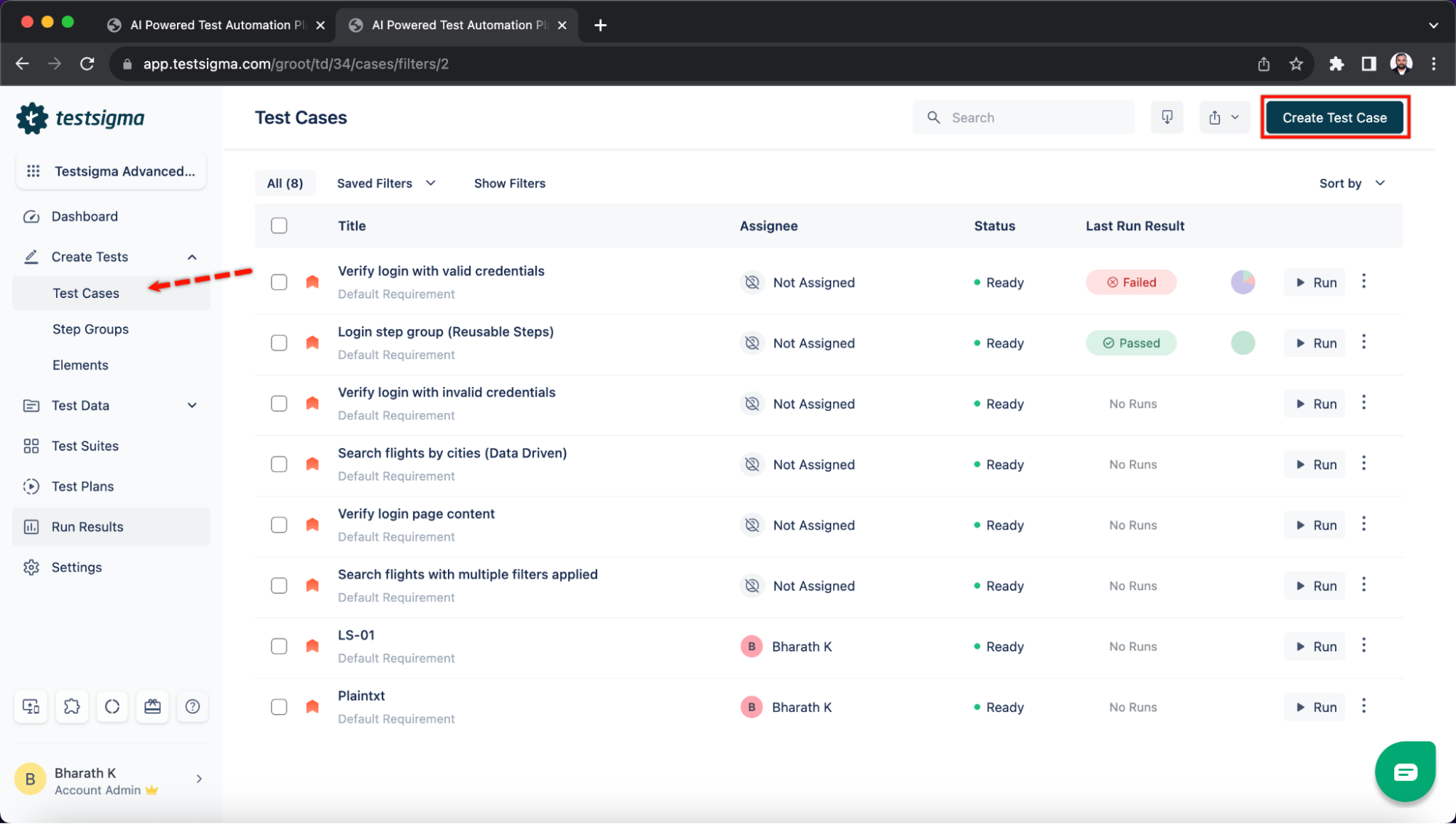Bookmark this page with star icon
The height and width of the screenshot is (824, 1456).
click(x=1296, y=64)
